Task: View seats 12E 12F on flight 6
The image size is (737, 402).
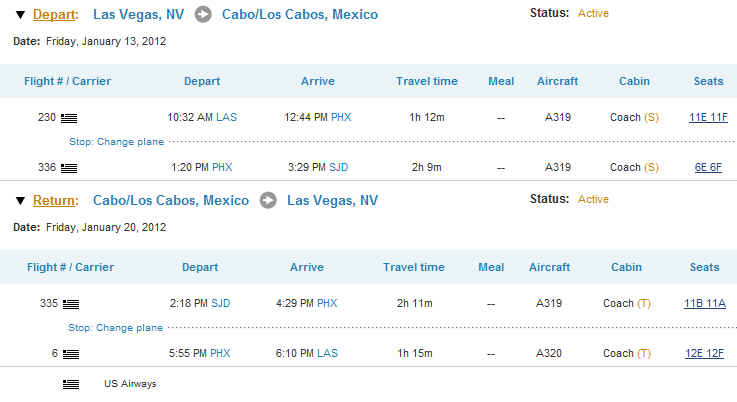Action: pos(705,354)
